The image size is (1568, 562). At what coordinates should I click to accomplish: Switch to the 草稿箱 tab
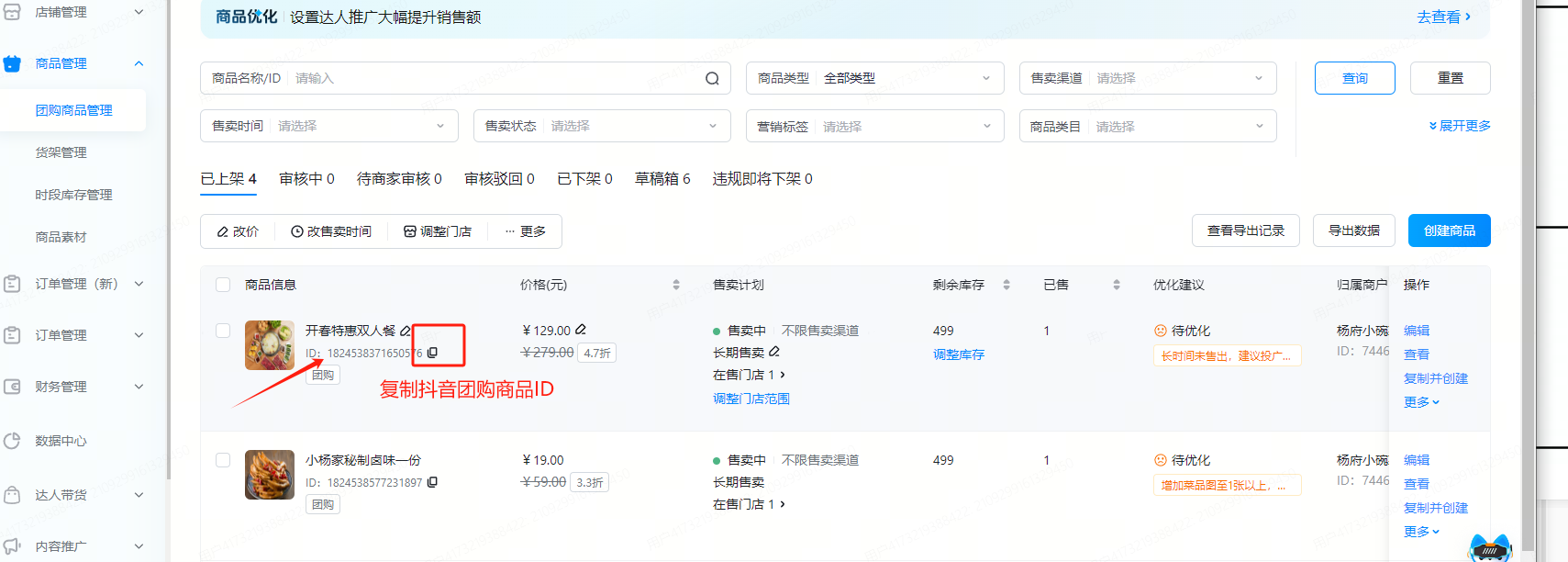[x=662, y=179]
